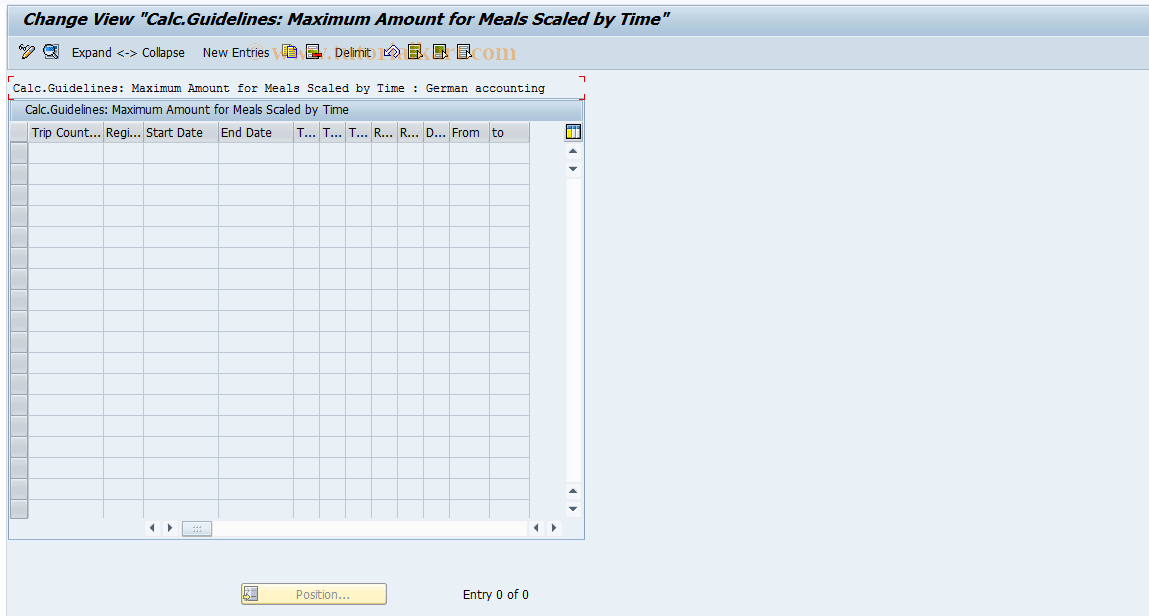Click the D... column header
Viewport: 1149px width, 616px height.
[x=436, y=133]
